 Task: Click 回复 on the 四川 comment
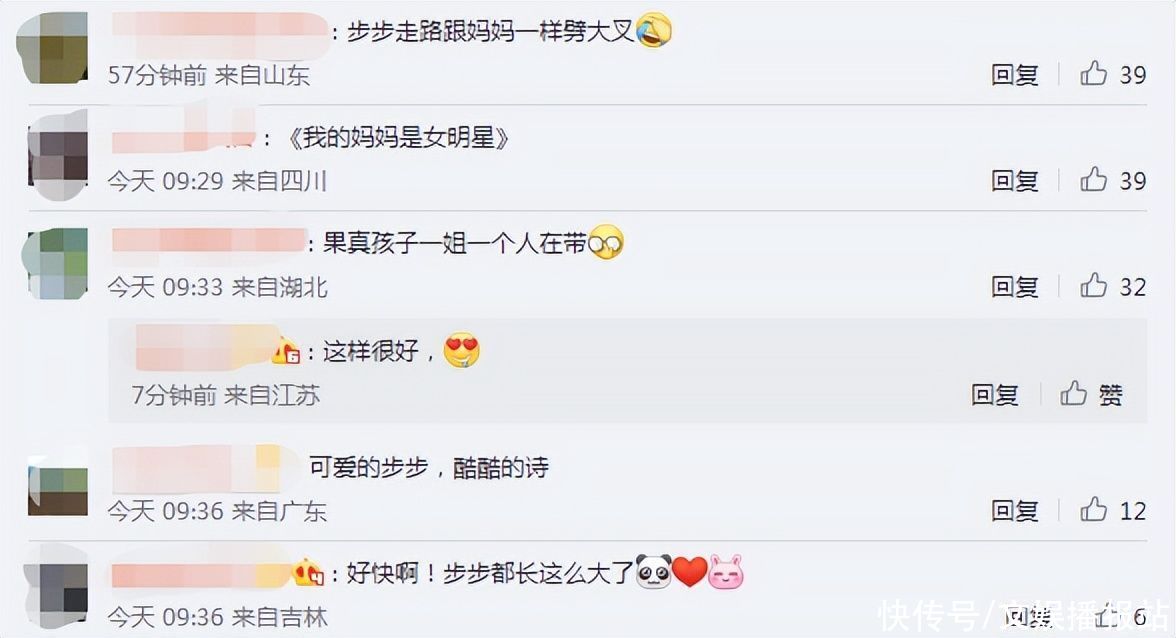click(x=1015, y=180)
